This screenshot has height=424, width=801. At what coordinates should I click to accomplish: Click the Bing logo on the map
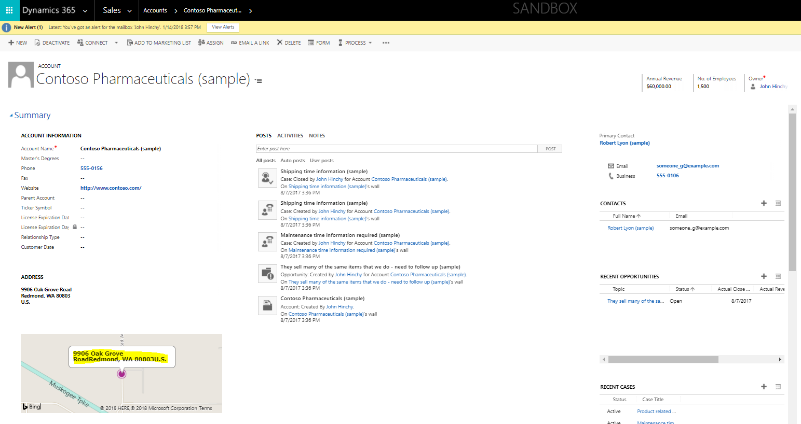pos(32,407)
